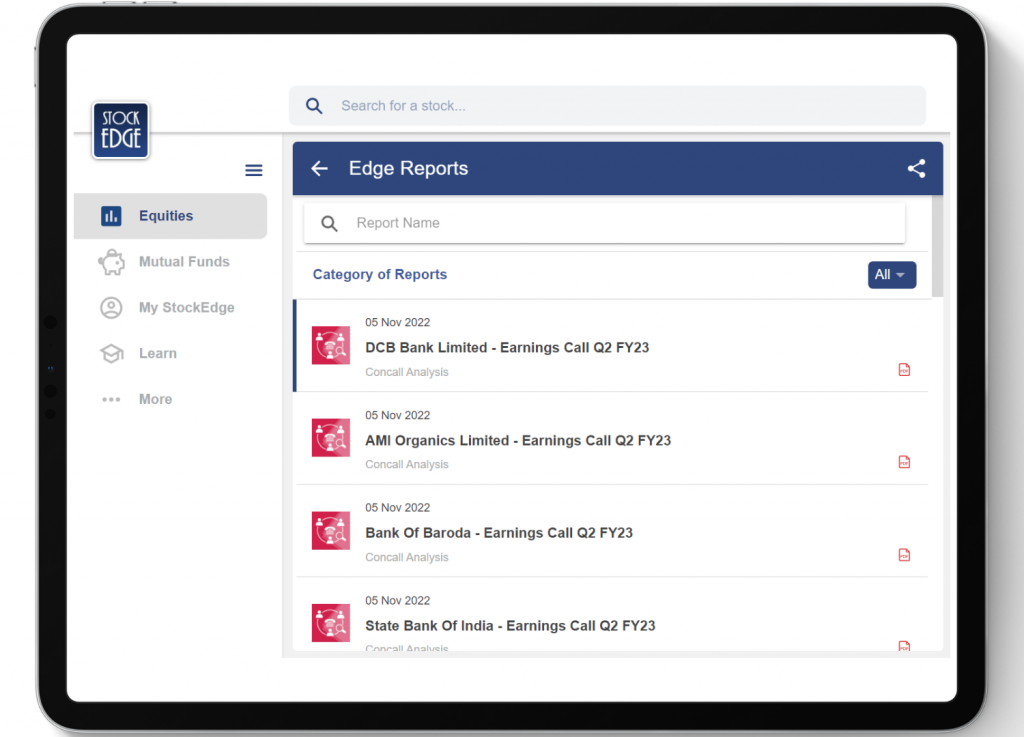The width and height of the screenshot is (1024, 737).
Task: Open Bank Of Baroda Earnings Call report
Action: click(x=612, y=531)
